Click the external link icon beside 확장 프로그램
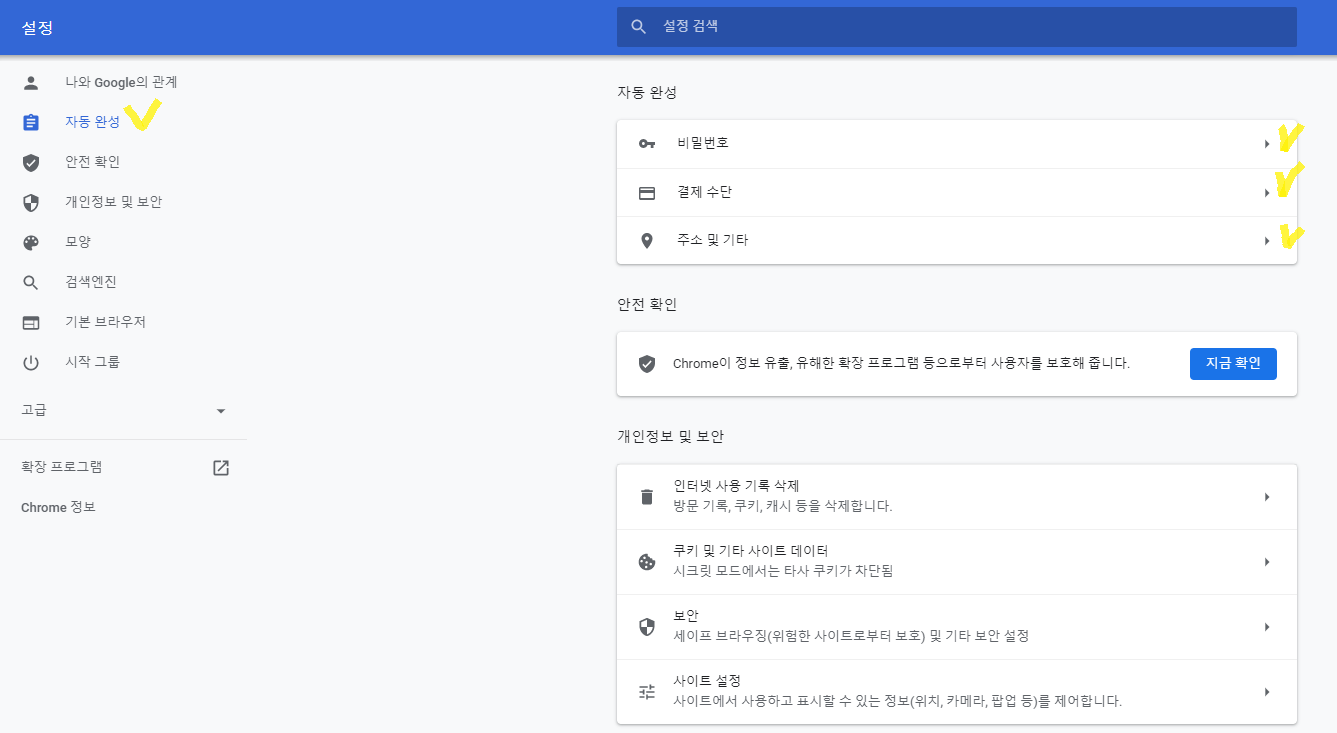This screenshot has width=1337, height=733. [221, 467]
